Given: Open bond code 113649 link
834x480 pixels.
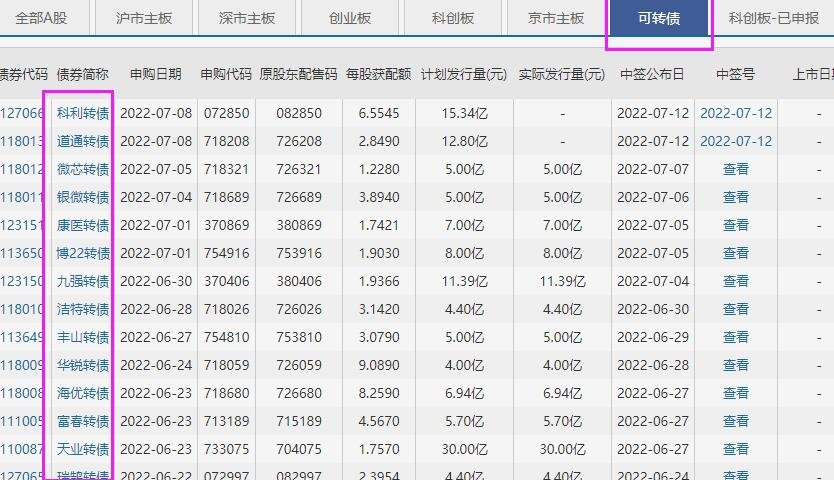Looking at the screenshot, I should click(22, 337).
